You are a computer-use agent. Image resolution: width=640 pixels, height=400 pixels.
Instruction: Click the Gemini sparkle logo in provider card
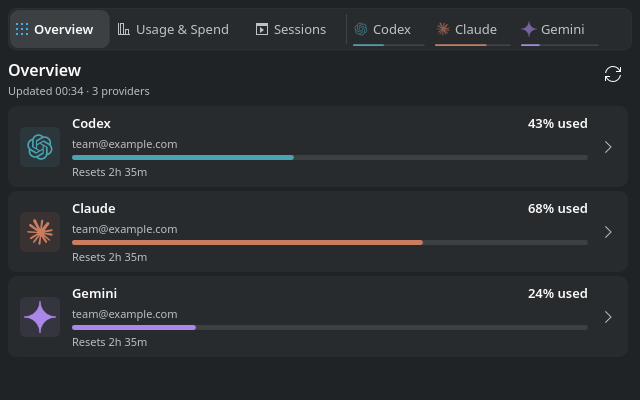[40, 317]
